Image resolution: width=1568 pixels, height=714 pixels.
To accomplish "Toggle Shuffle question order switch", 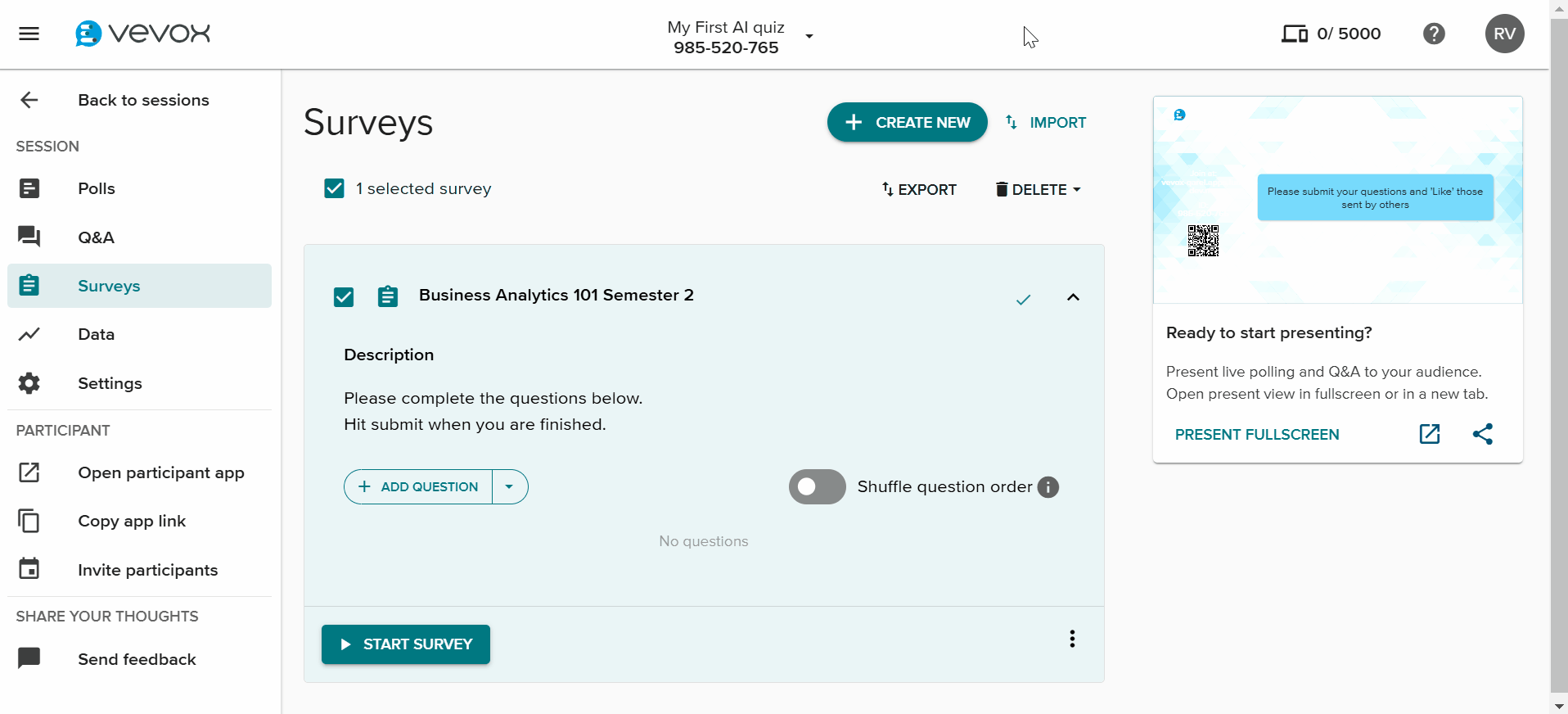I will pyautogui.click(x=817, y=486).
